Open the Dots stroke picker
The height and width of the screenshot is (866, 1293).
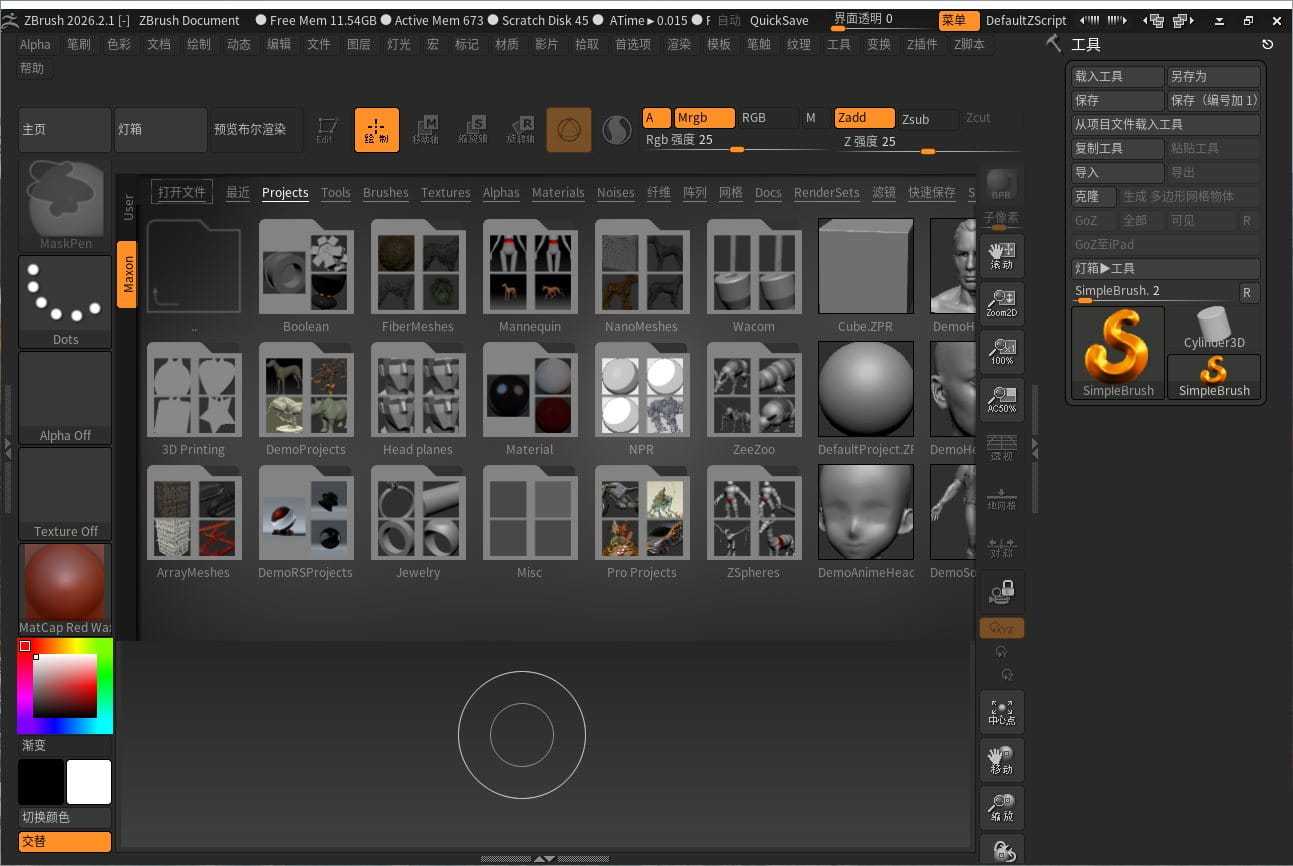(x=66, y=302)
